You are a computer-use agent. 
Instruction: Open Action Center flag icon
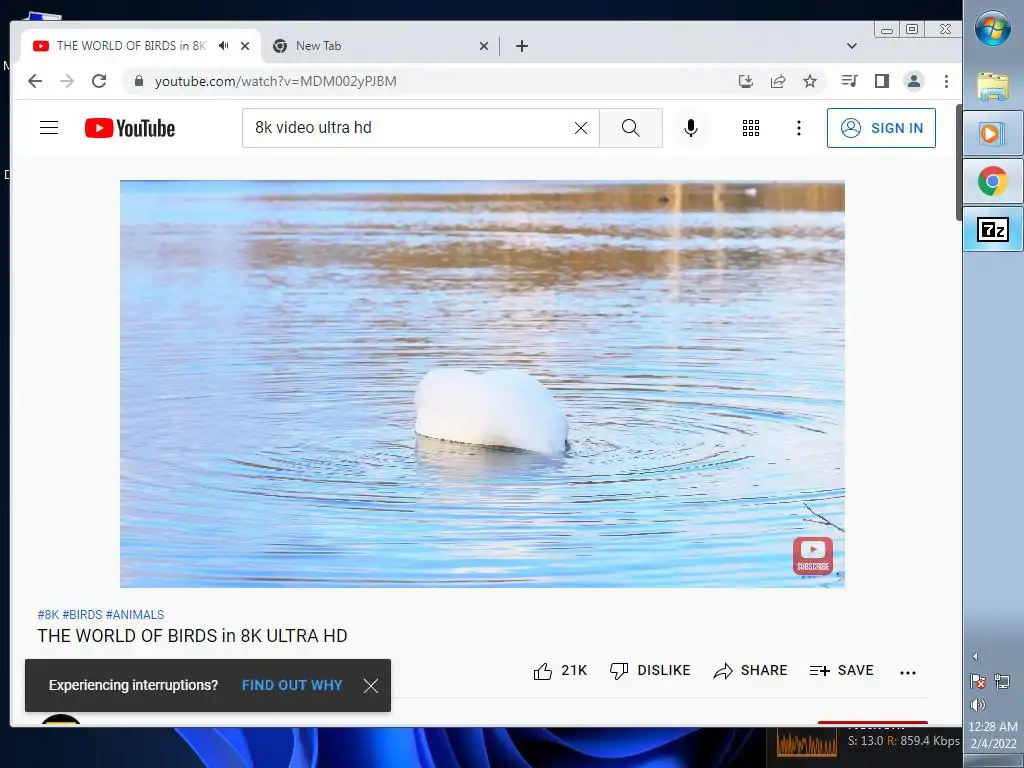[978, 682]
